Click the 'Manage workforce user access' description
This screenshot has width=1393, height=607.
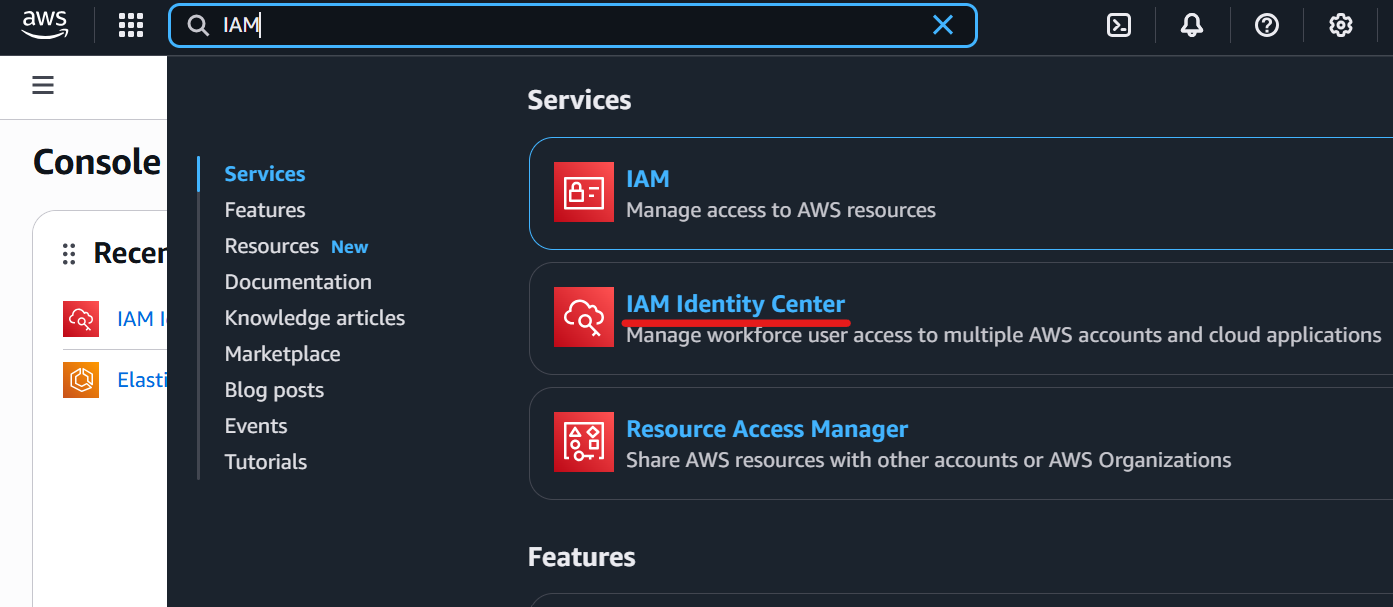click(1004, 335)
